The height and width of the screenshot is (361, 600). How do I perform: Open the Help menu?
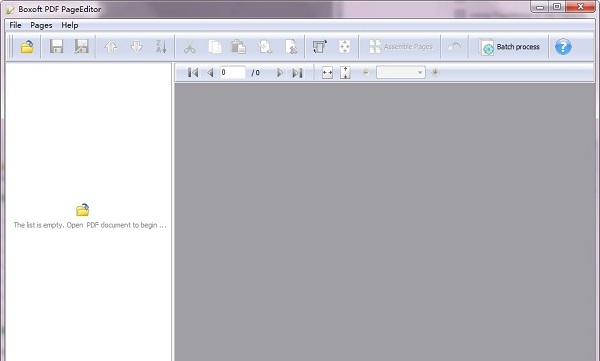pos(70,25)
